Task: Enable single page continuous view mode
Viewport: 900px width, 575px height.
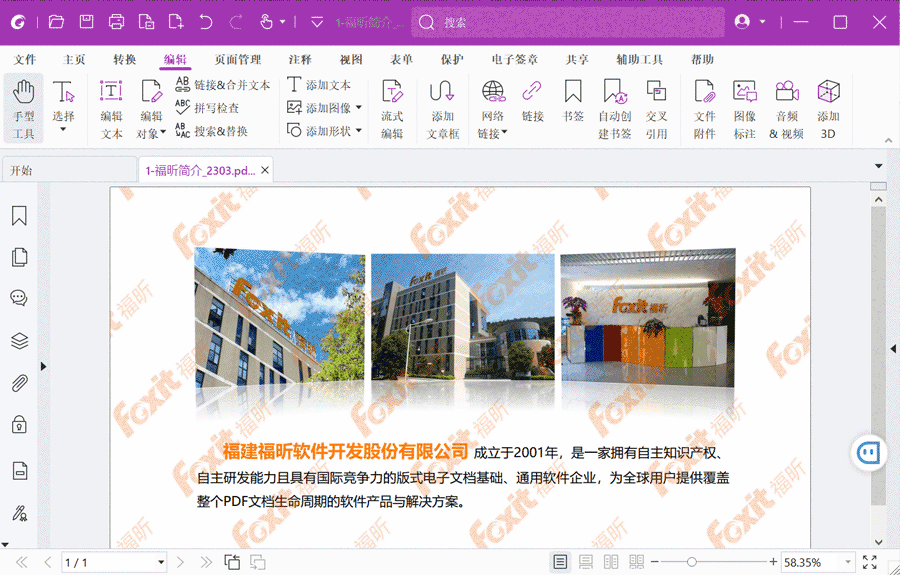Action: point(585,562)
